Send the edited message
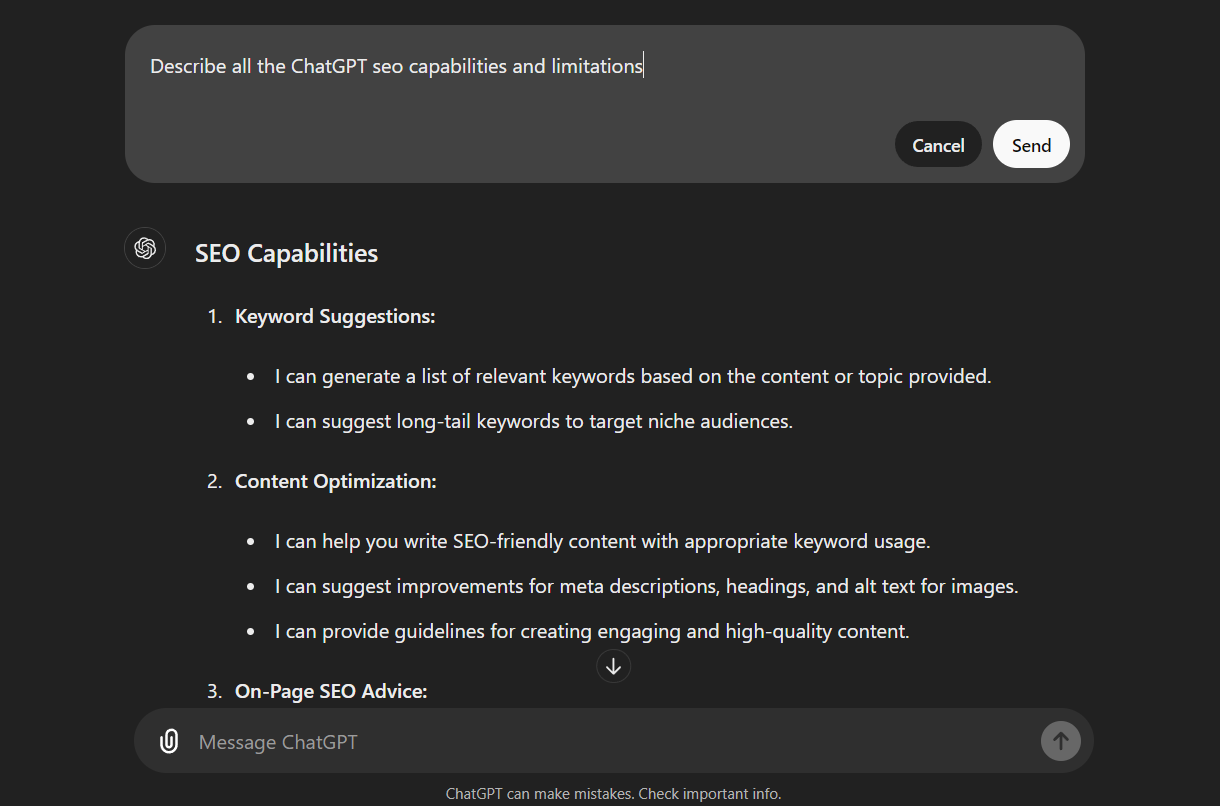1220x806 pixels. tap(1031, 145)
